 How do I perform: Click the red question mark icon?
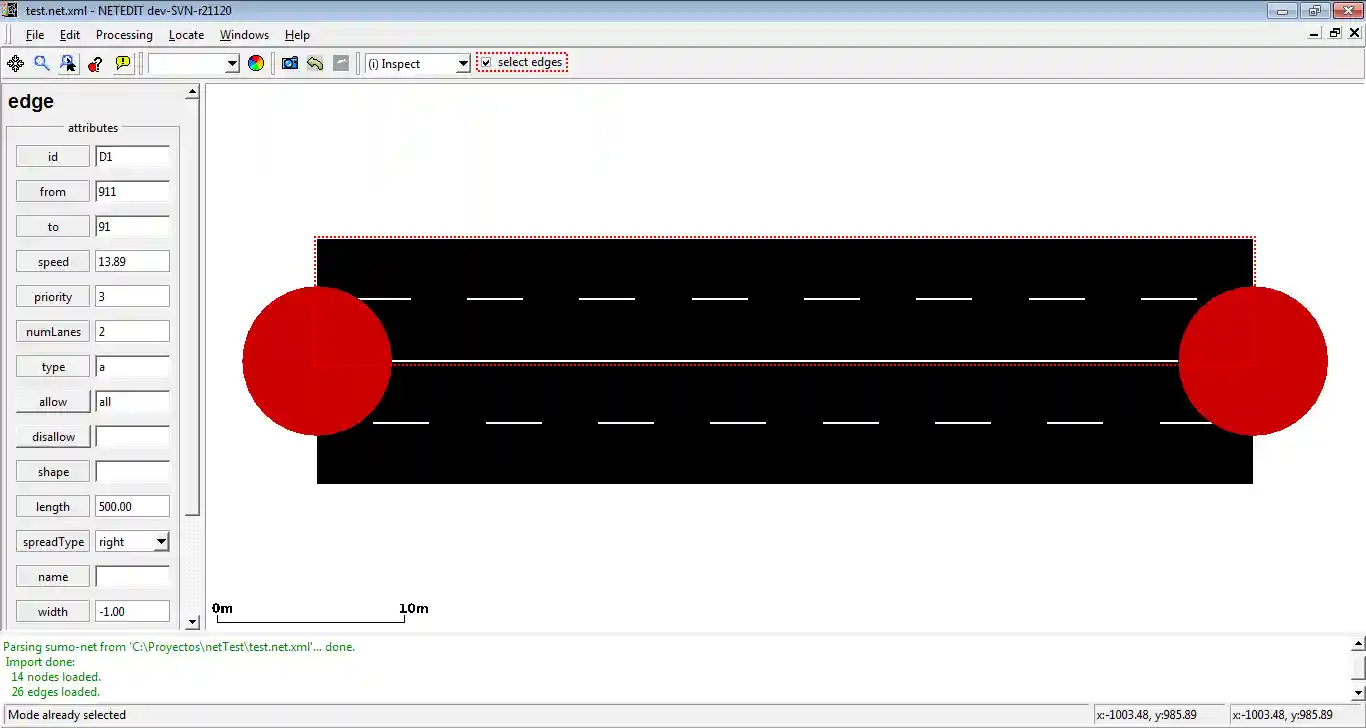pos(95,63)
